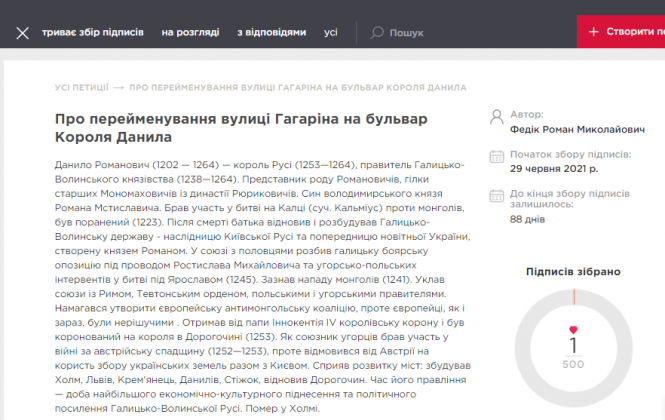Click the plus icon on the red button
Image resolution: width=665 pixels, height=420 pixels.
tap(593, 32)
